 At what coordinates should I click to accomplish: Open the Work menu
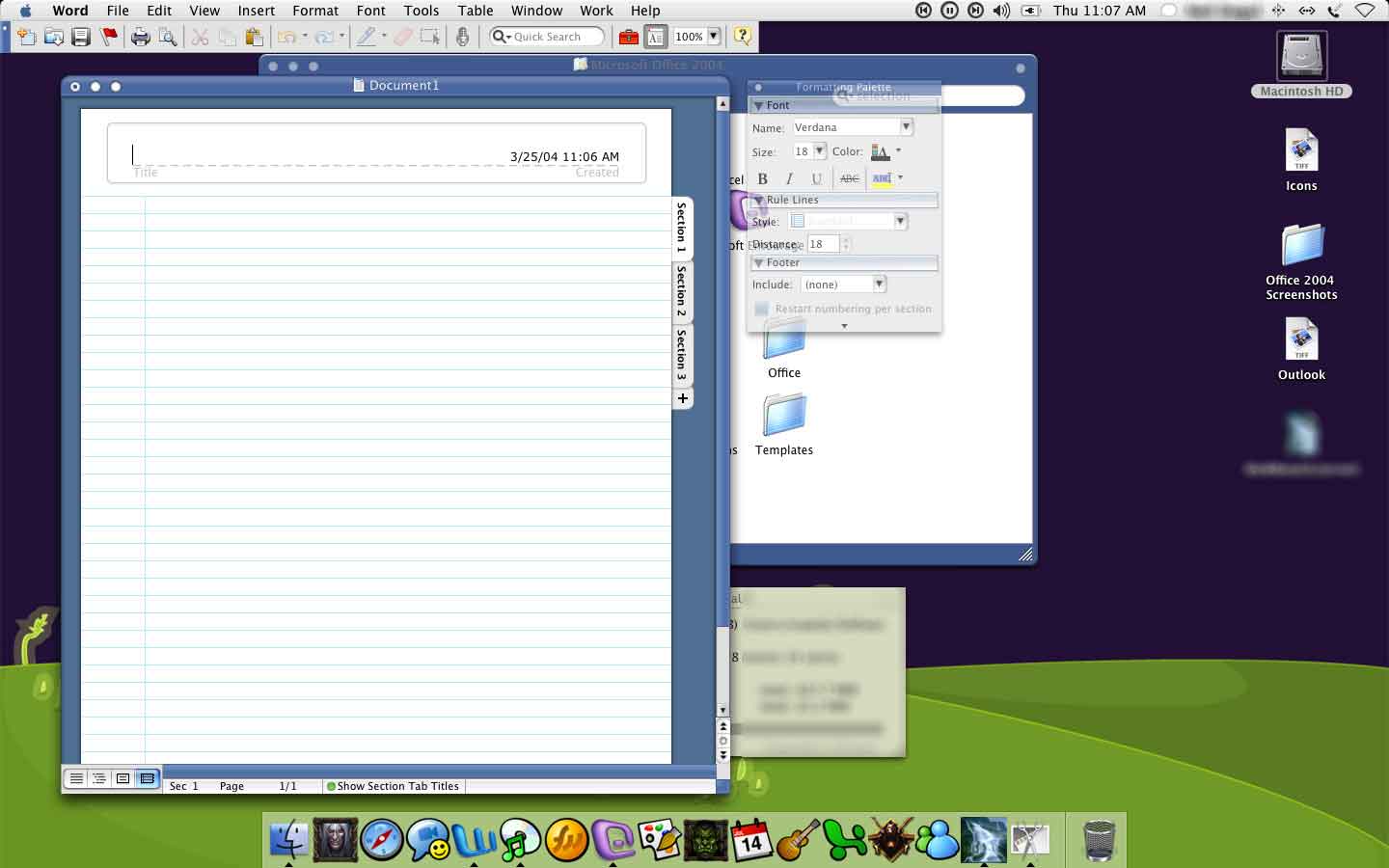596,11
